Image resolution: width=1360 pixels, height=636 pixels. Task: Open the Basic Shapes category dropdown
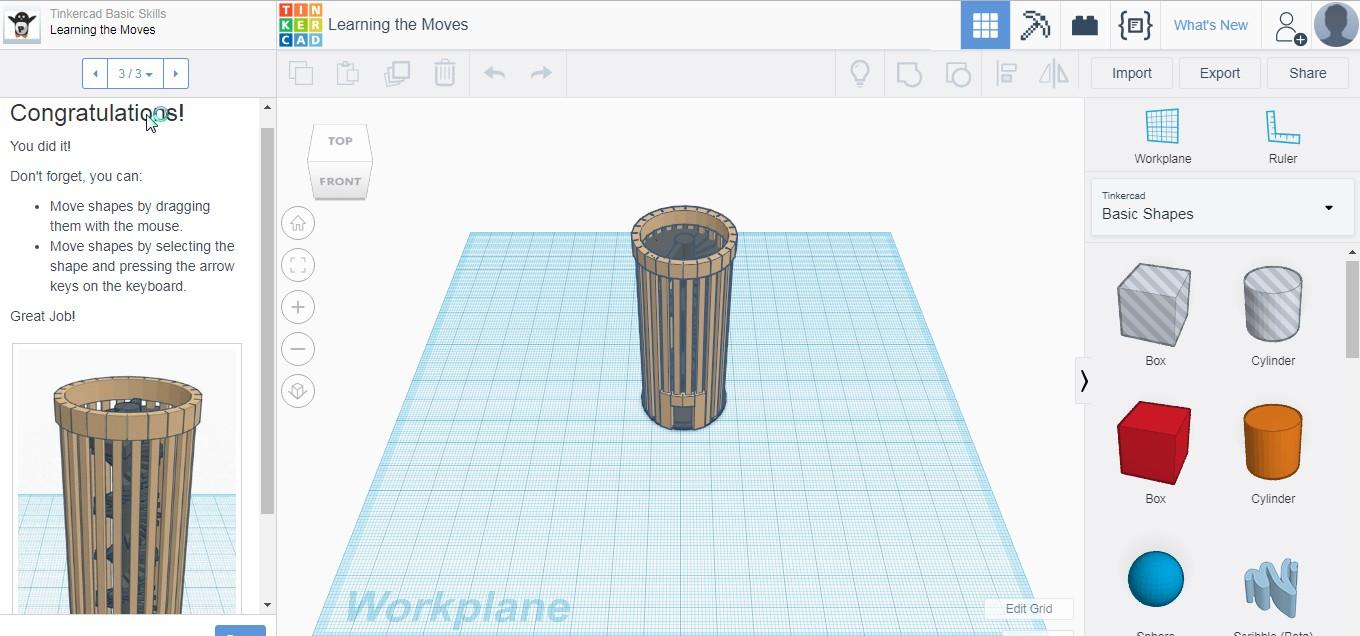[x=1222, y=206]
